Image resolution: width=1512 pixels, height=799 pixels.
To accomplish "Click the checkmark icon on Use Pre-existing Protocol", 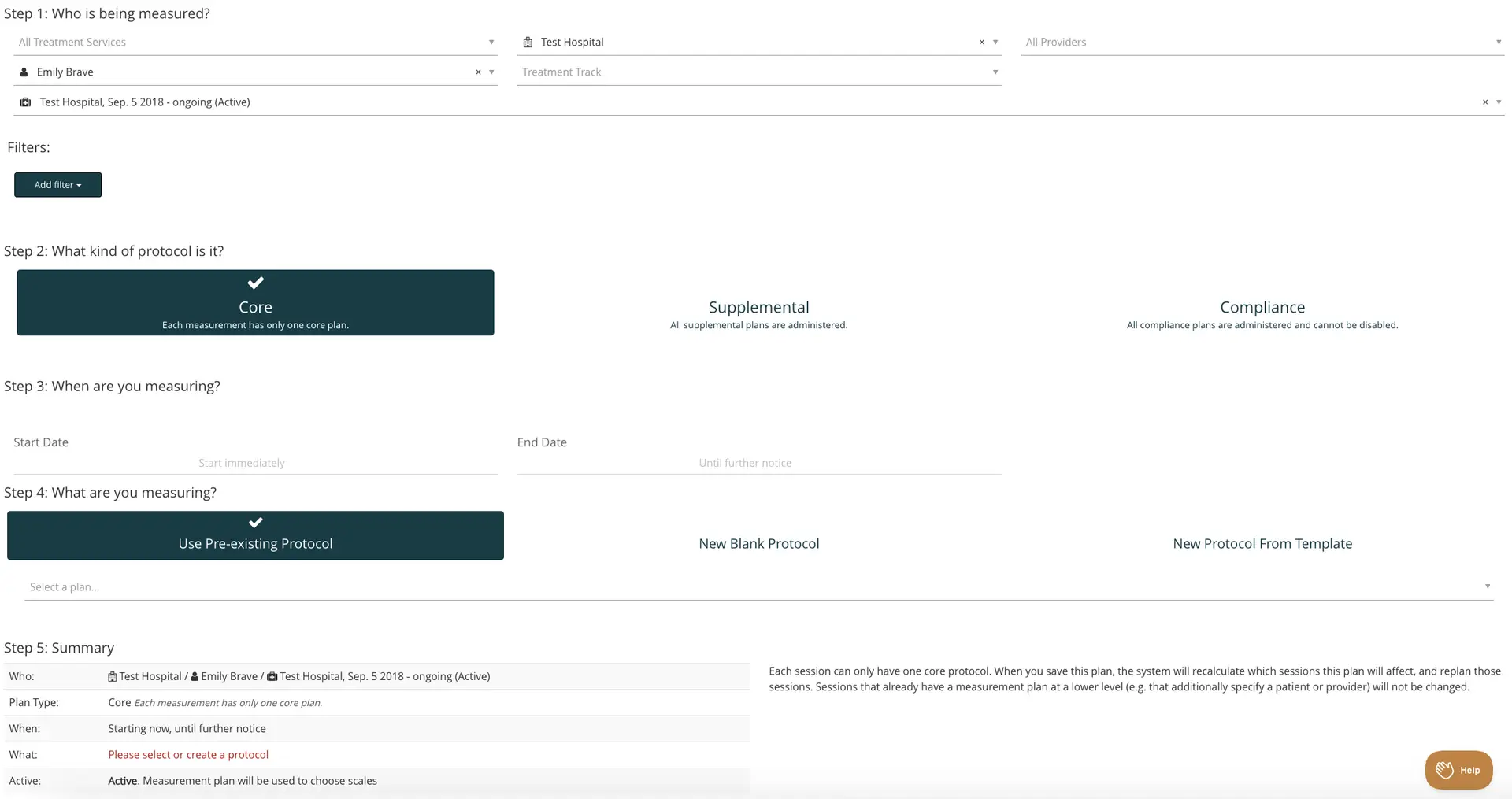I will pyautogui.click(x=255, y=522).
